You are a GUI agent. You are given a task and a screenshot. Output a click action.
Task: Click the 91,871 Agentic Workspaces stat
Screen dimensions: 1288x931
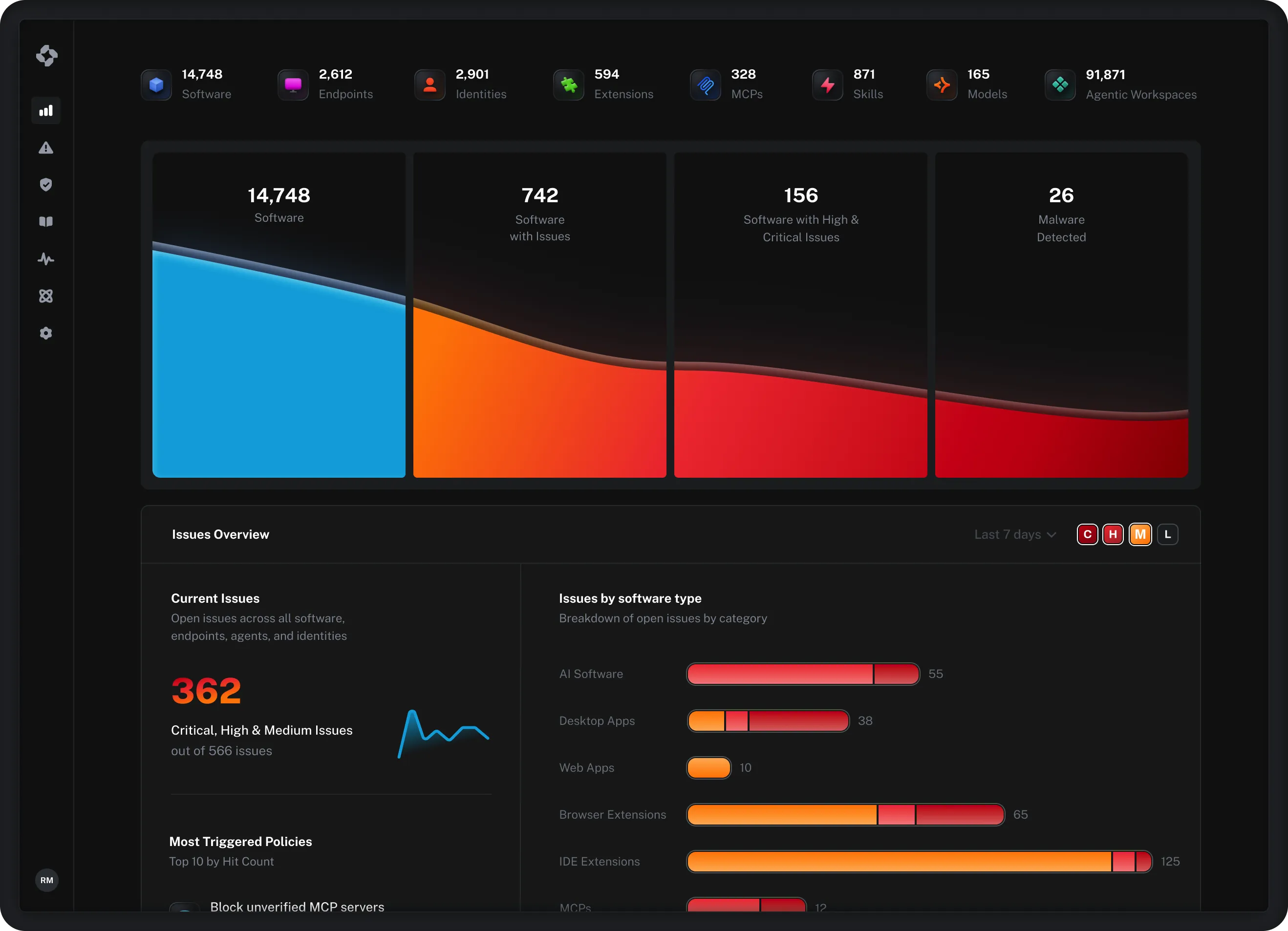[x=1140, y=85]
